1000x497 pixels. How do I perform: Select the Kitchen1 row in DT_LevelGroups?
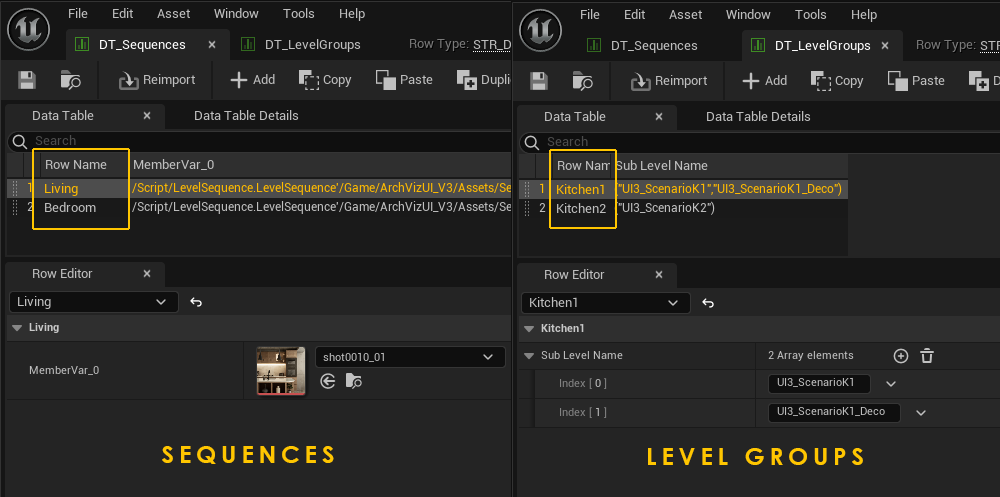click(x=683, y=189)
